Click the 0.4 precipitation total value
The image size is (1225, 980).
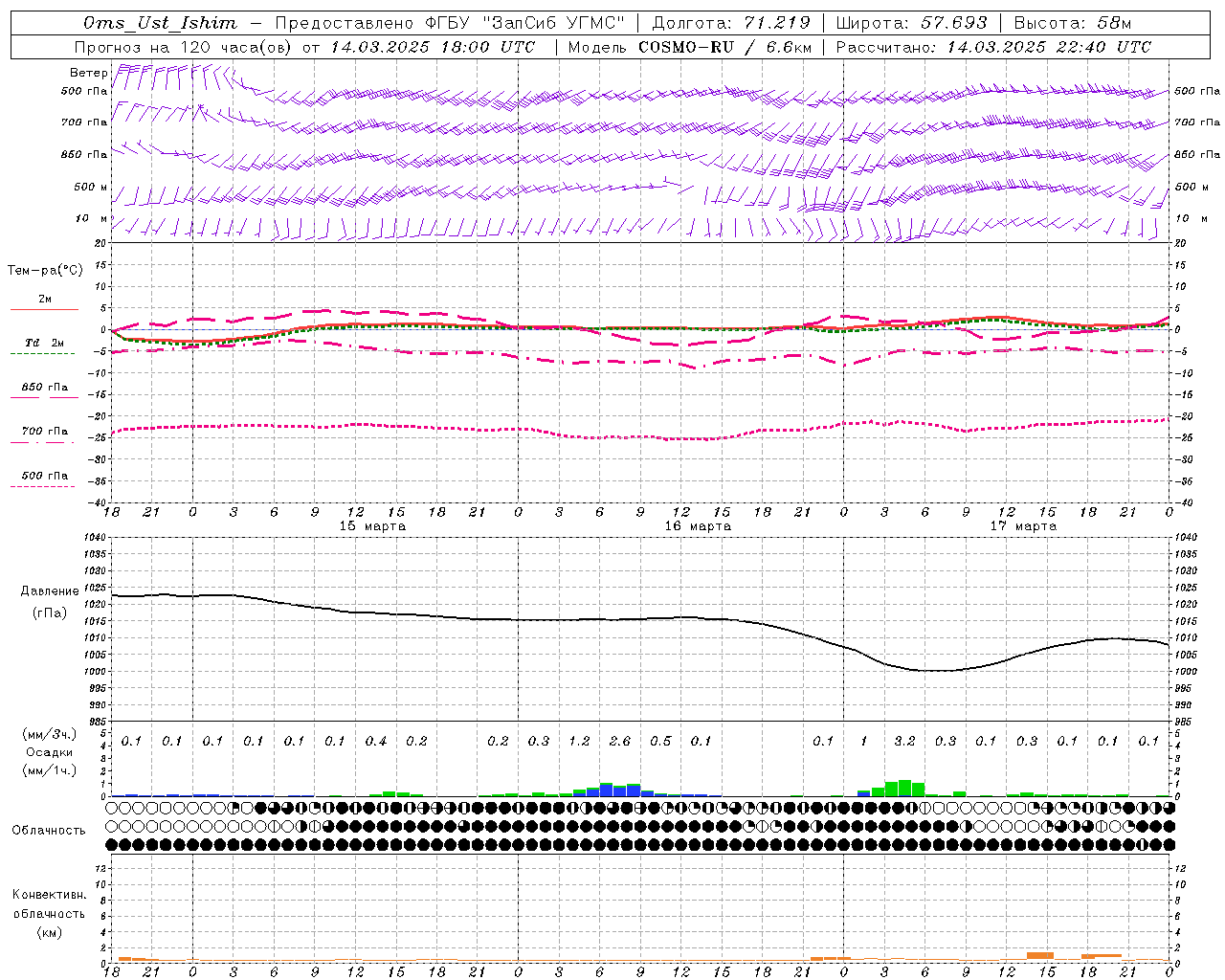pyautogui.click(x=376, y=742)
